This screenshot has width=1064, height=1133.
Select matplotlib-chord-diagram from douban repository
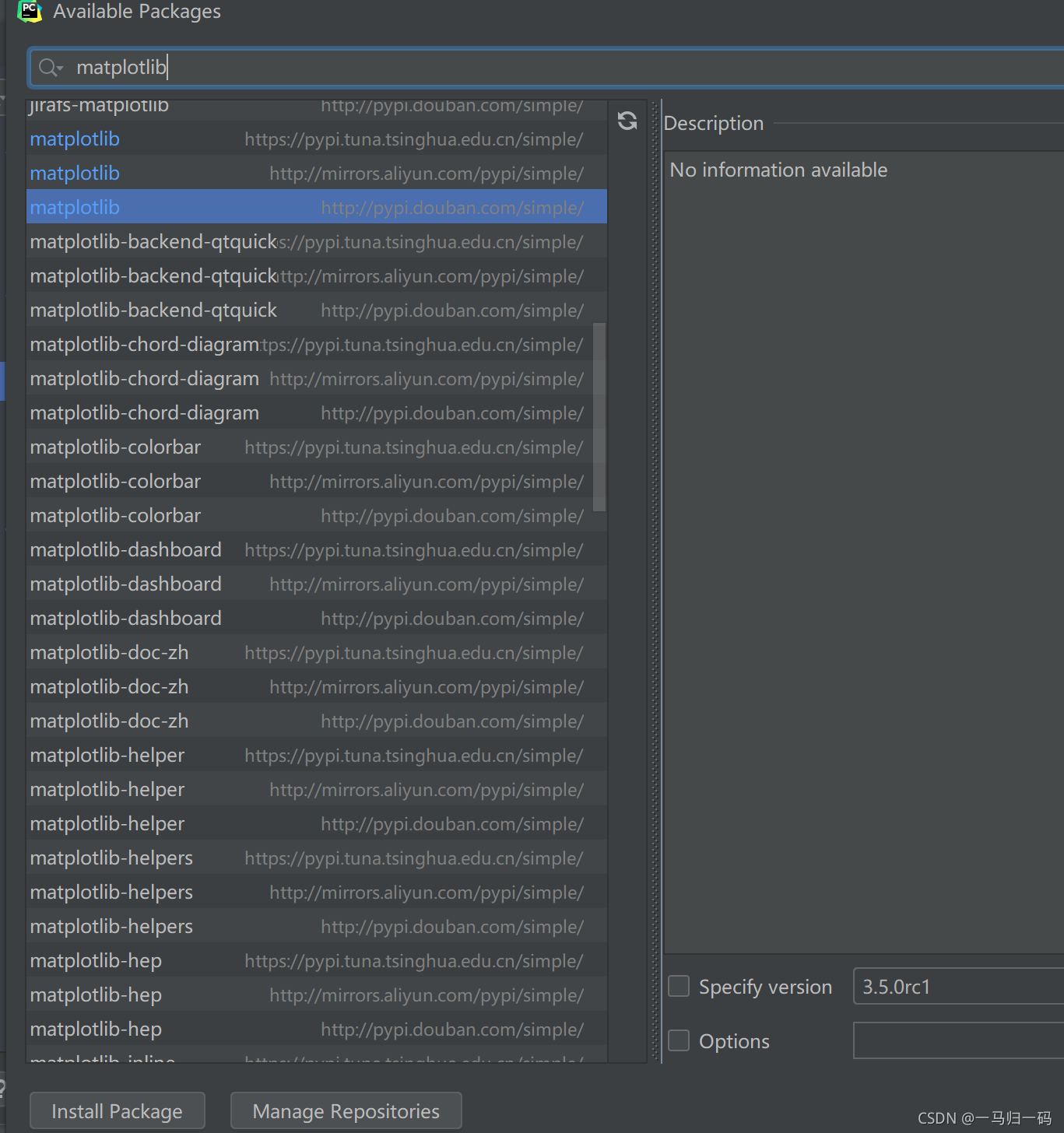[x=317, y=413]
